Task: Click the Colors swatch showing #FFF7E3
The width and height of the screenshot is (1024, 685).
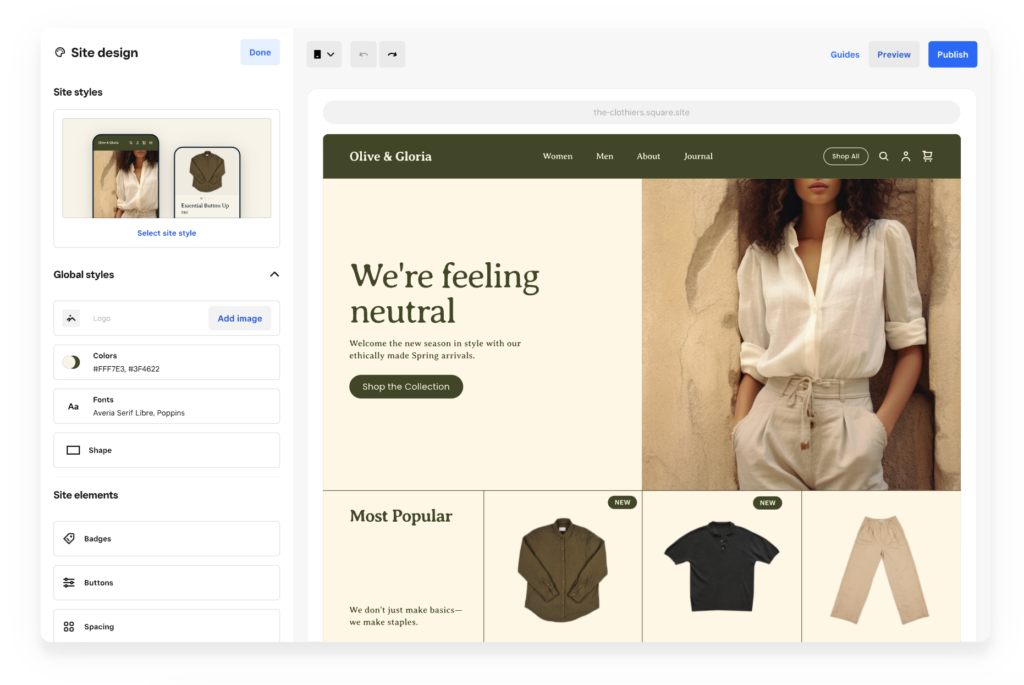Action: 70,361
